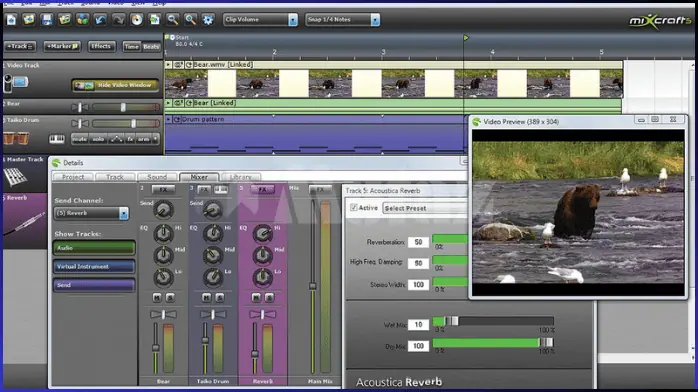Mute the Bear channel in mixer
The width and height of the screenshot is (698, 392).
click(157, 297)
